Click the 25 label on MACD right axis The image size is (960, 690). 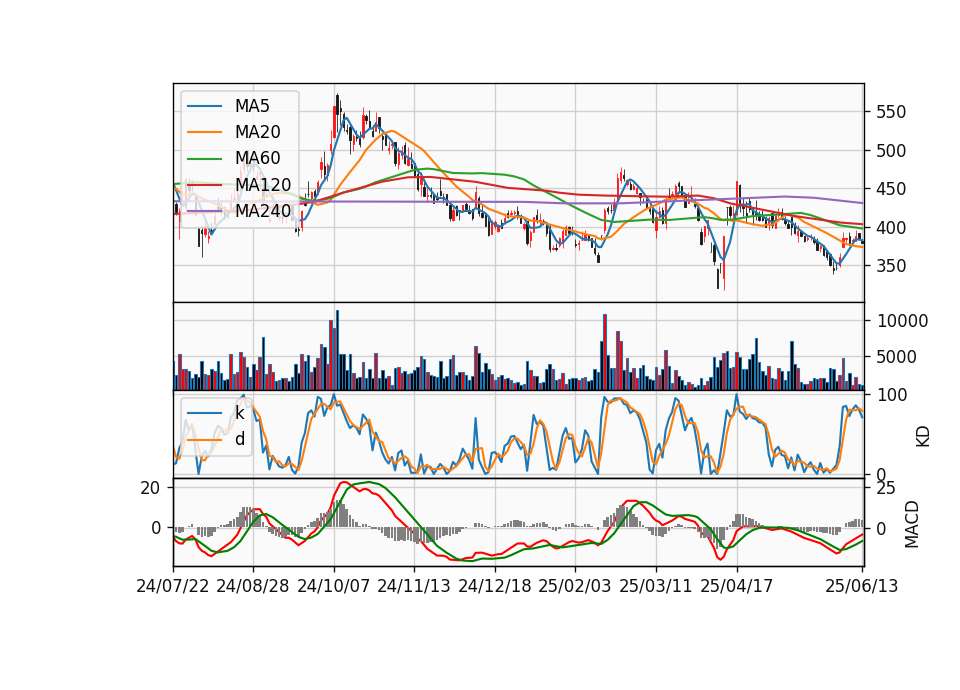887,488
